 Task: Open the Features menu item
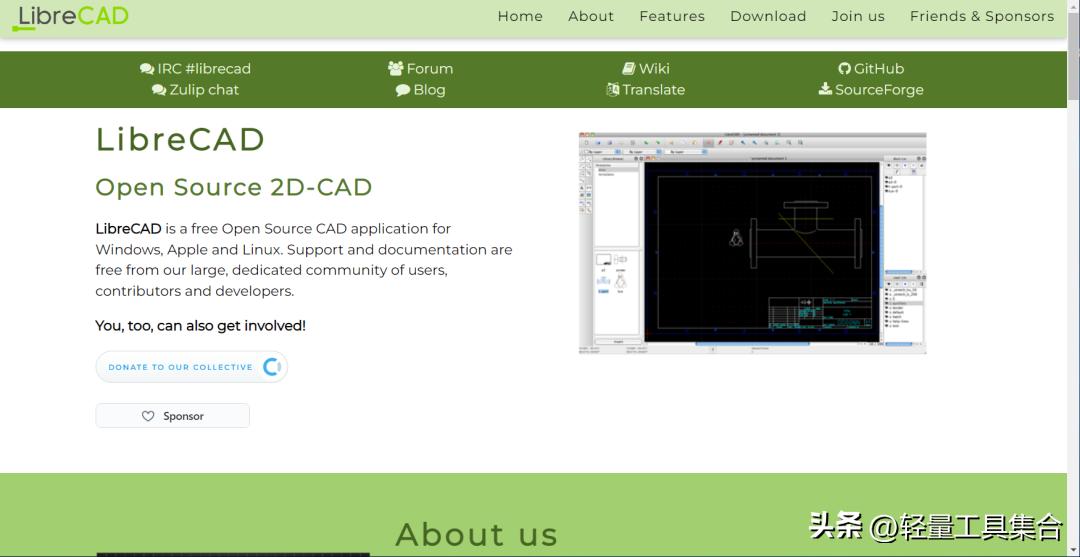pos(672,17)
